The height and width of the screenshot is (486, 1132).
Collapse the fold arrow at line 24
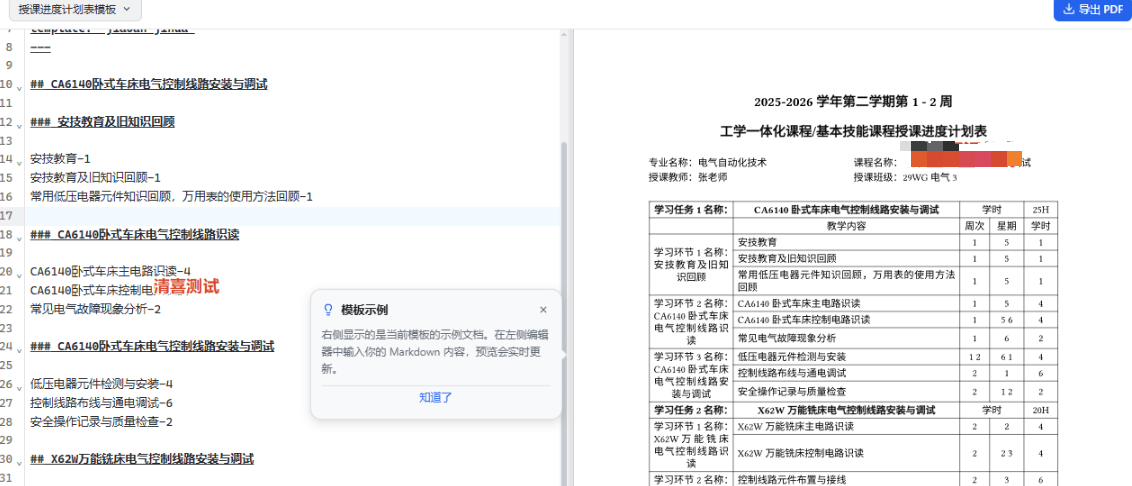[x=19, y=350]
